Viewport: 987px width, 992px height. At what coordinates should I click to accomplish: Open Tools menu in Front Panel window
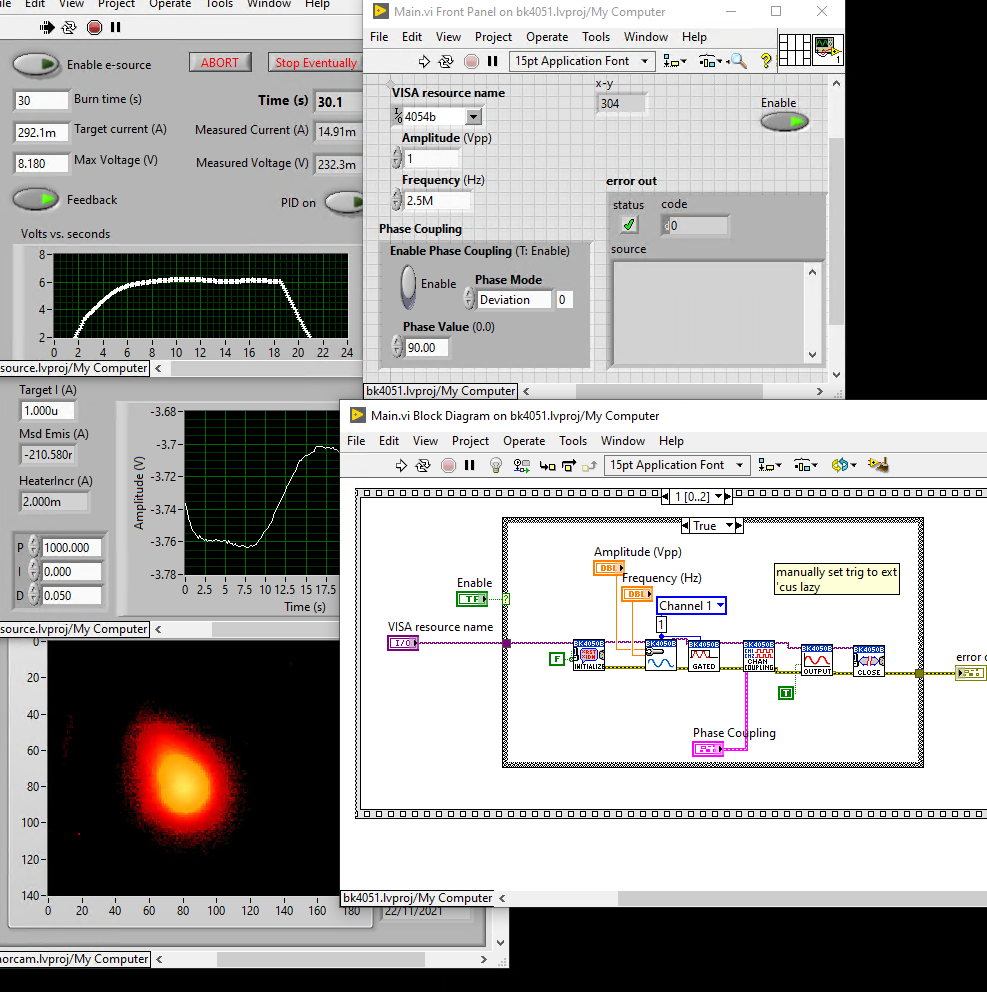[596, 37]
